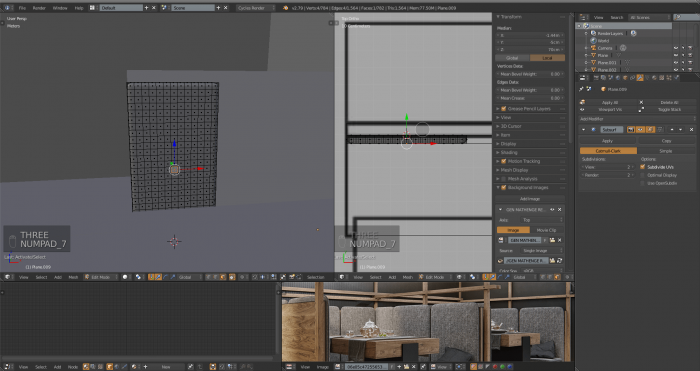
Task: Hide Camera via its outliner eye icon
Action: pos(676,48)
